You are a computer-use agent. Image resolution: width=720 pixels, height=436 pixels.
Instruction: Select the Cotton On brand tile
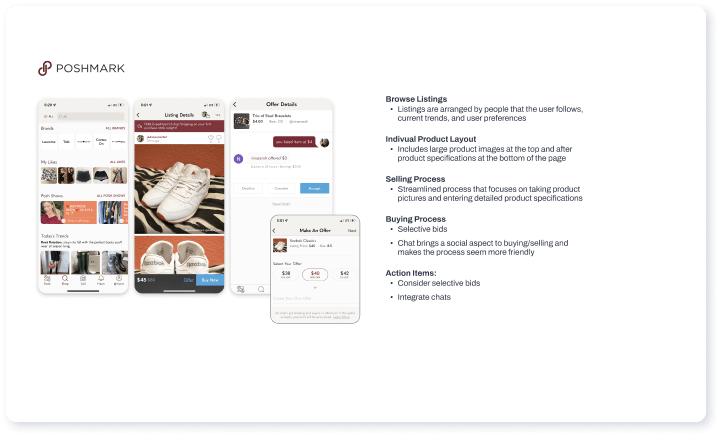[101, 142]
